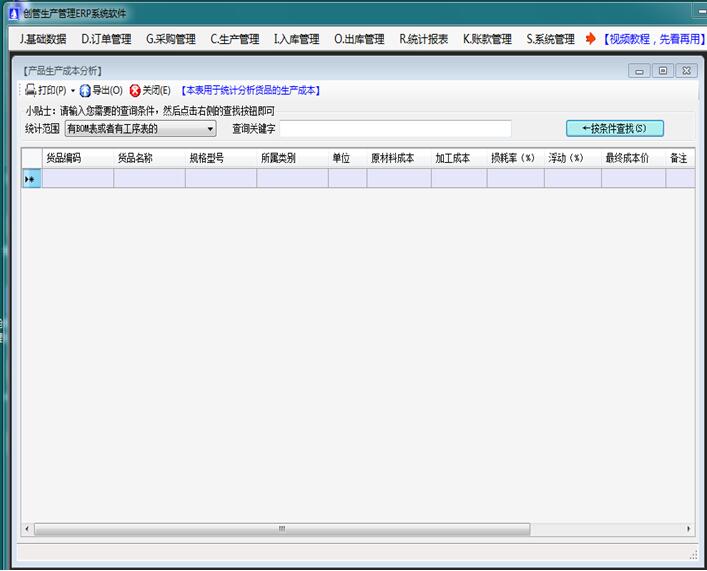This screenshot has height=571, width=707.
Task: Open the 视频教程,先看再用 link
Action: tap(652, 39)
